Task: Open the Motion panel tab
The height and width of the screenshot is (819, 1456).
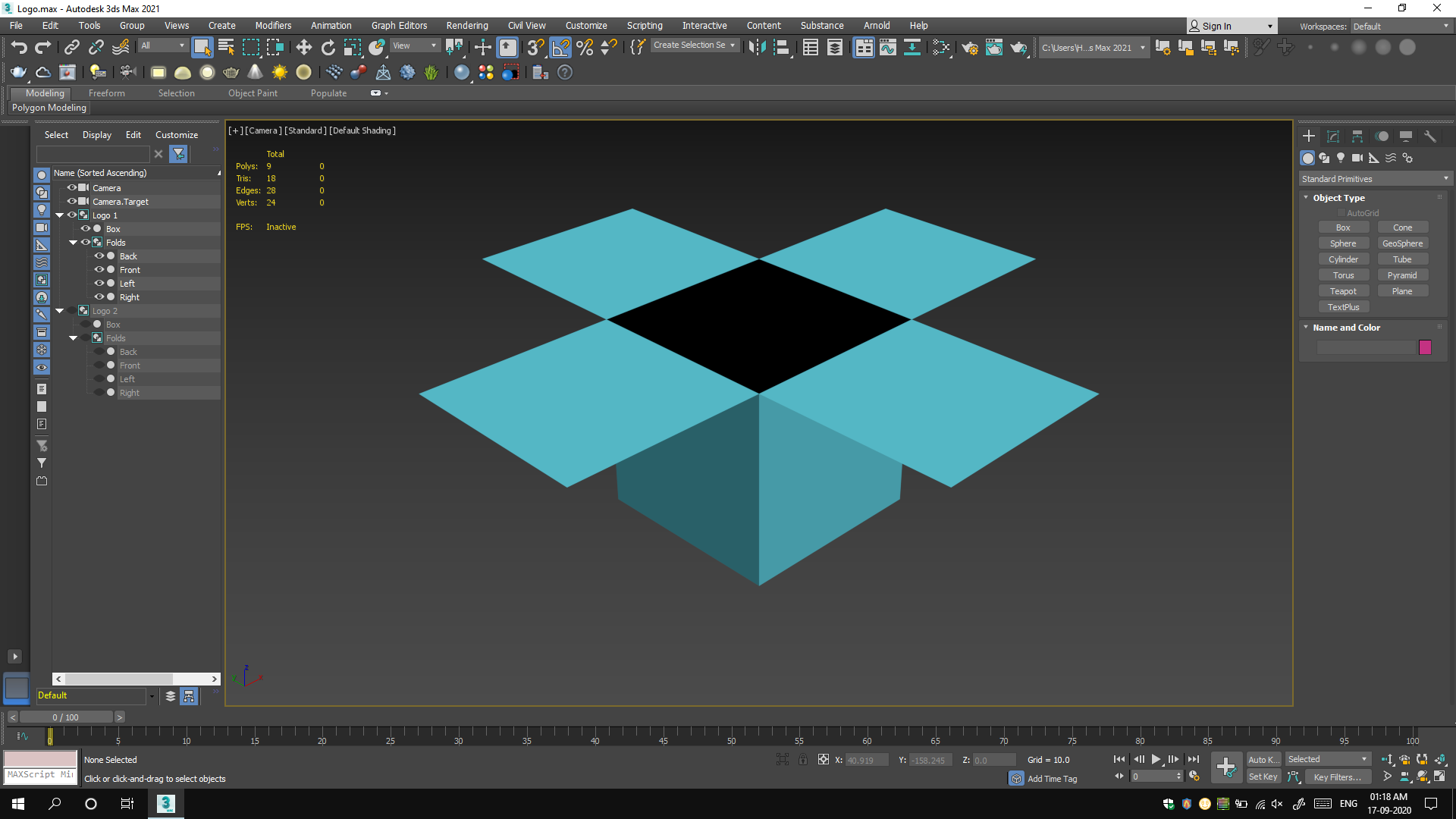Action: point(1382,136)
